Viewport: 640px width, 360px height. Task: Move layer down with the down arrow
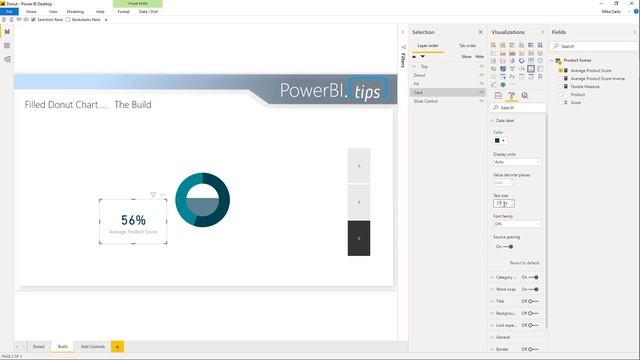[422, 57]
